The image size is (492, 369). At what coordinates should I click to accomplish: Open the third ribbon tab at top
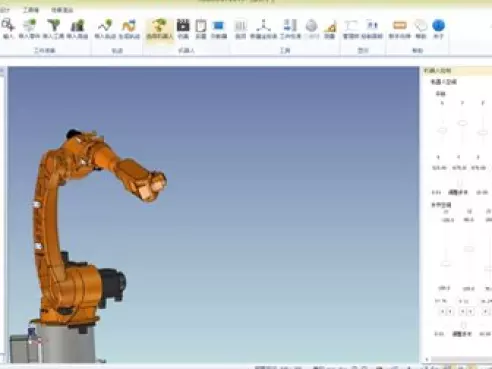pyautogui.click(x=62, y=10)
